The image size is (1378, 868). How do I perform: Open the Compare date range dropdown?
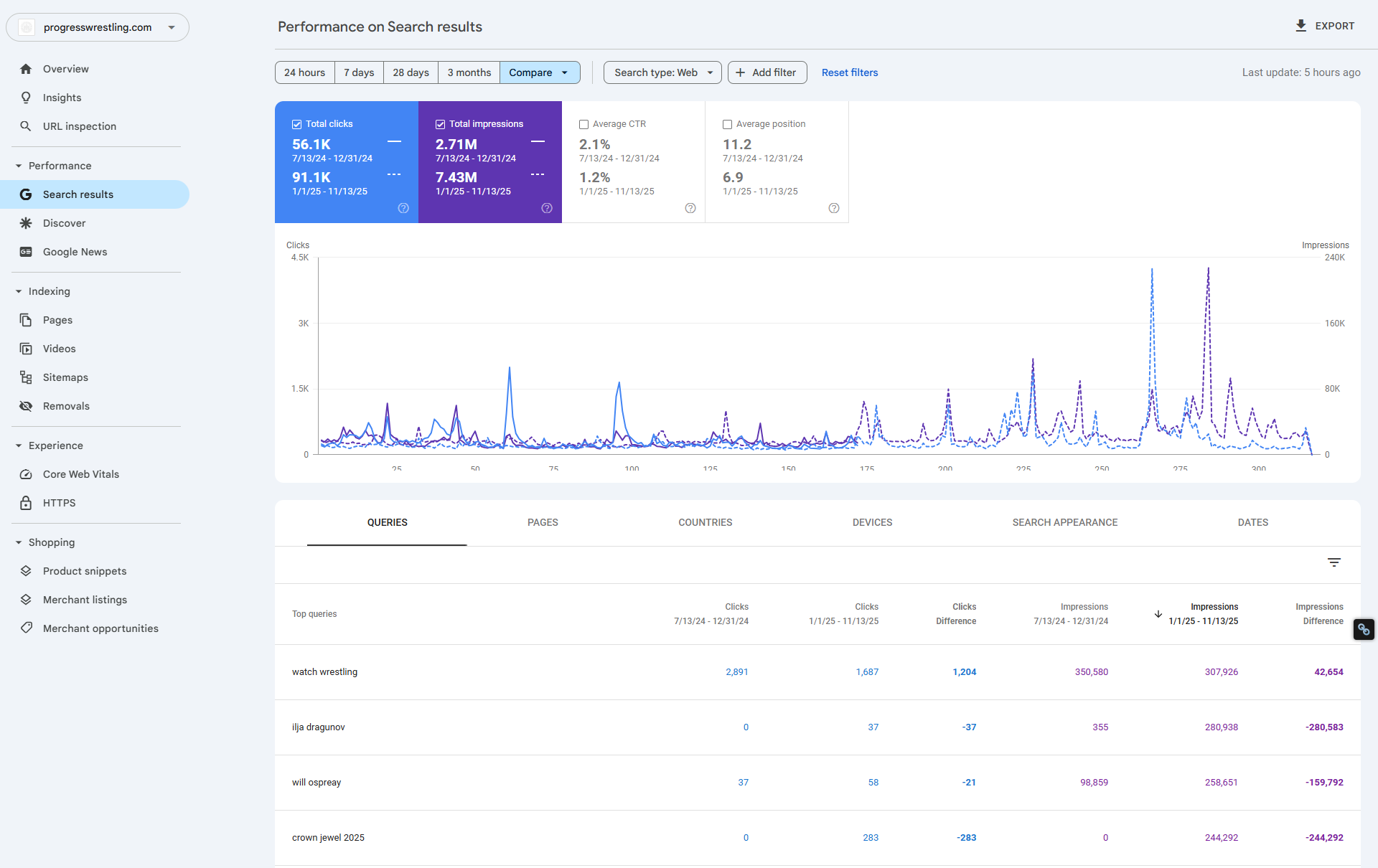(x=540, y=72)
